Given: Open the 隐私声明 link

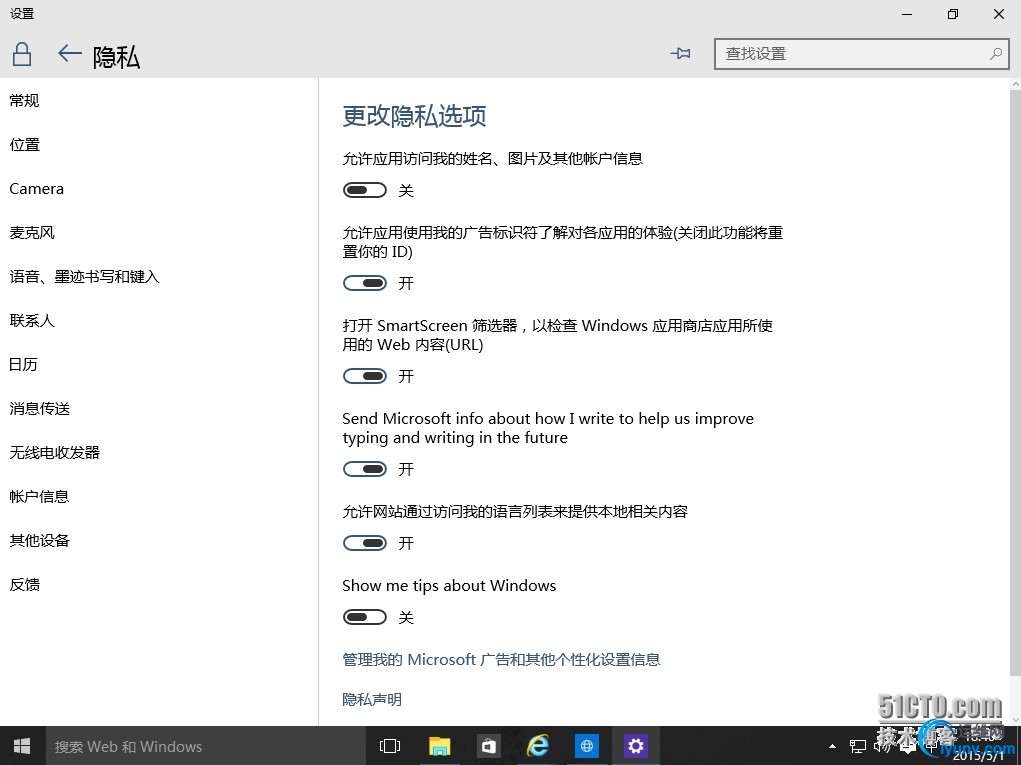Looking at the screenshot, I should pos(372,699).
